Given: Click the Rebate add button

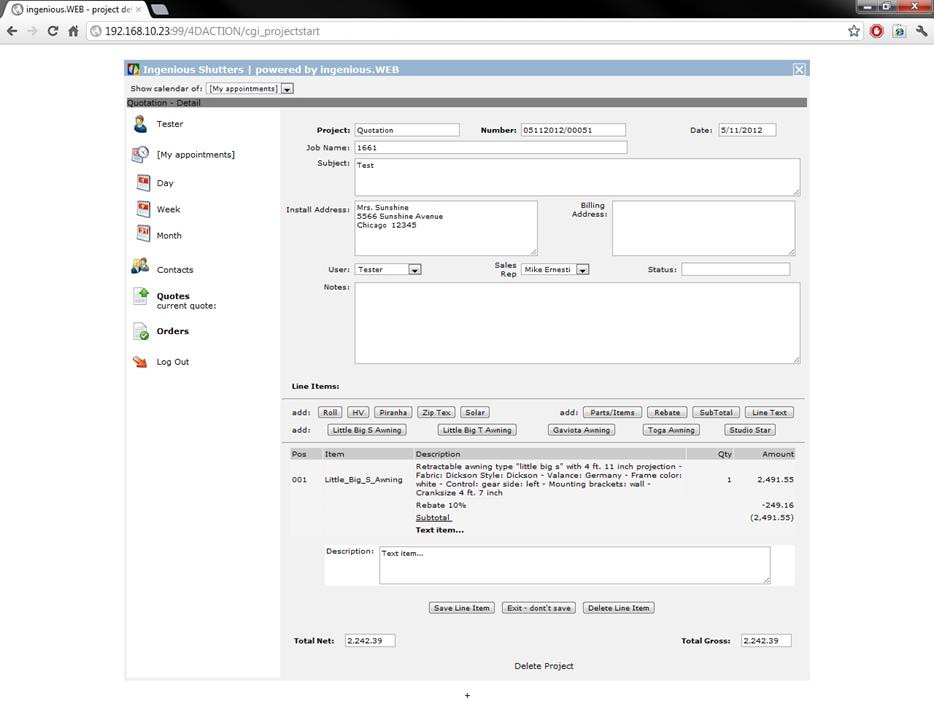Looking at the screenshot, I should pyautogui.click(x=667, y=412).
